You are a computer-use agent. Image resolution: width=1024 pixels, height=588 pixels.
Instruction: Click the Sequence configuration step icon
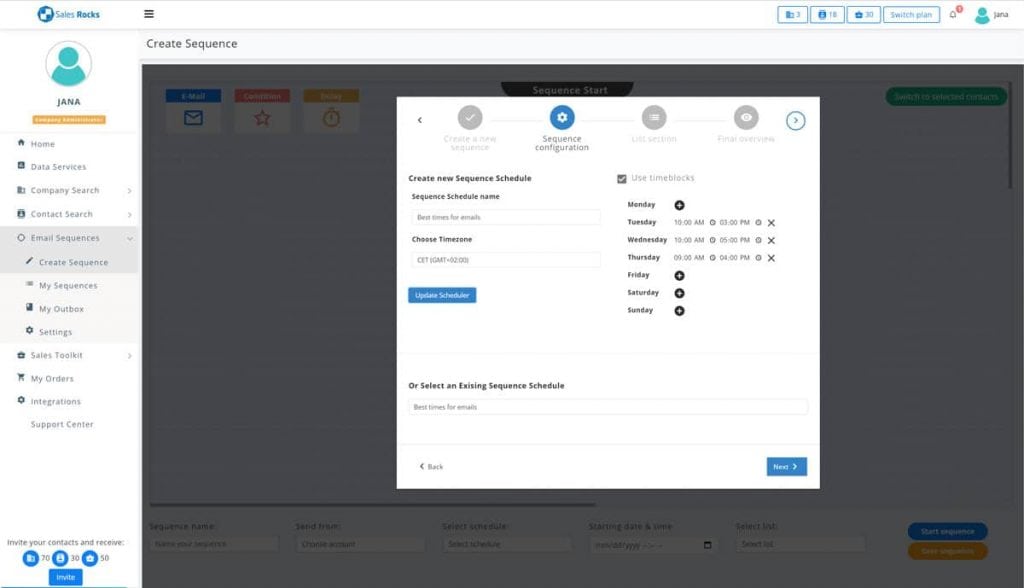[x=562, y=118]
